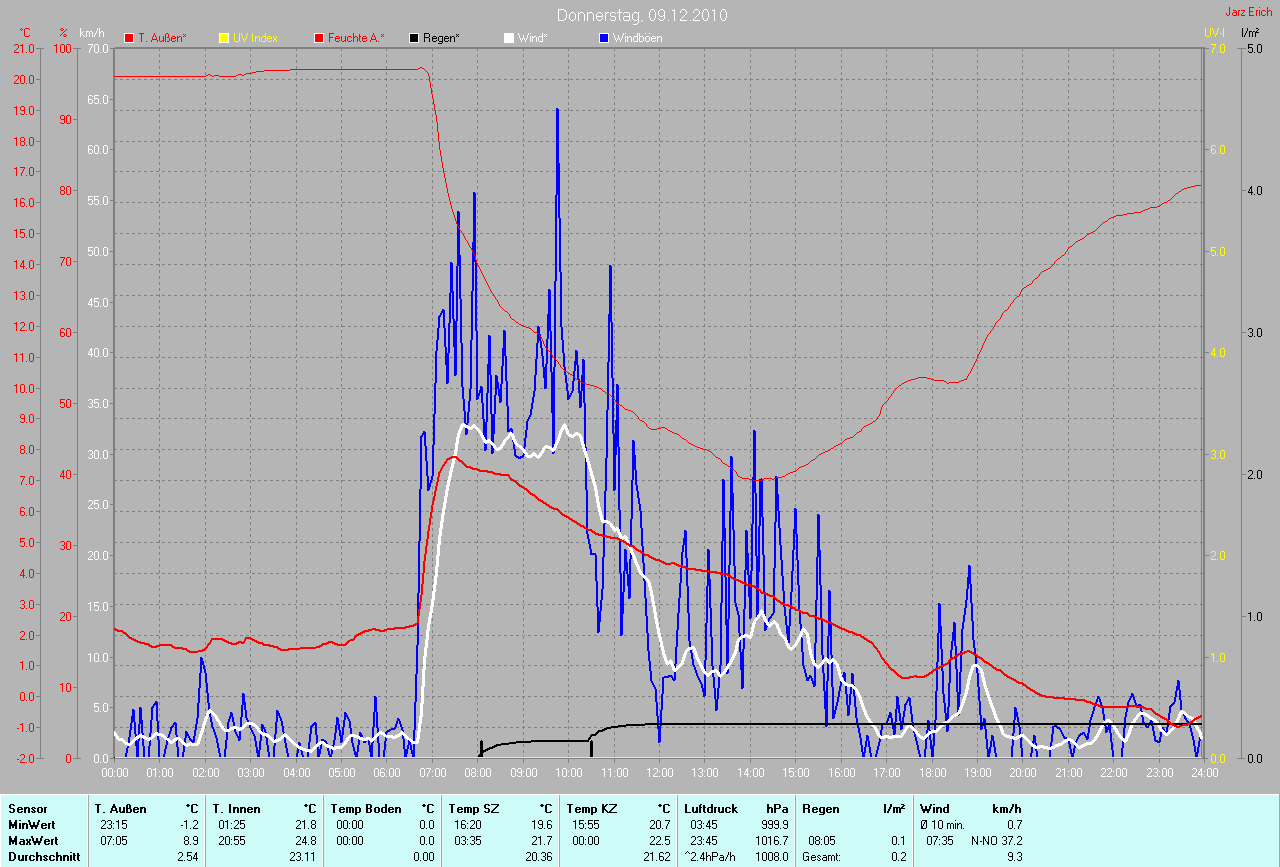Click the '18:00' time axis label
This screenshot has width=1280, height=867.
pyautogui.click(x=932, y=772)
